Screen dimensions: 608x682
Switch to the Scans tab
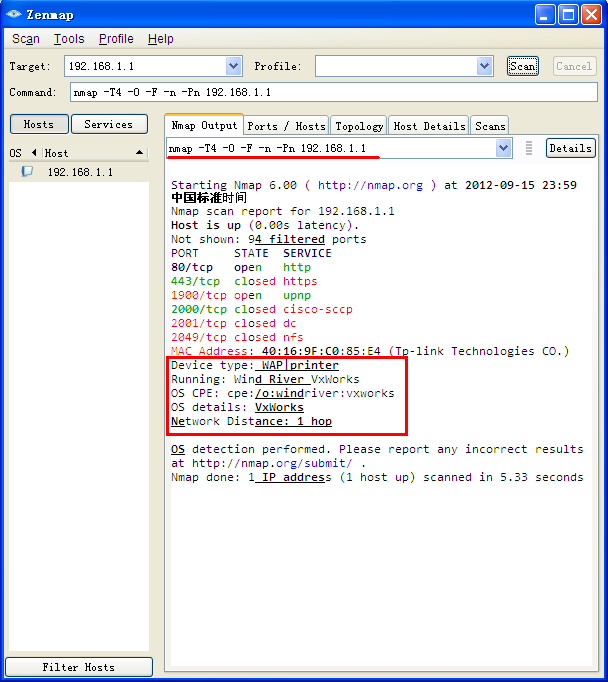pos(490,126)
